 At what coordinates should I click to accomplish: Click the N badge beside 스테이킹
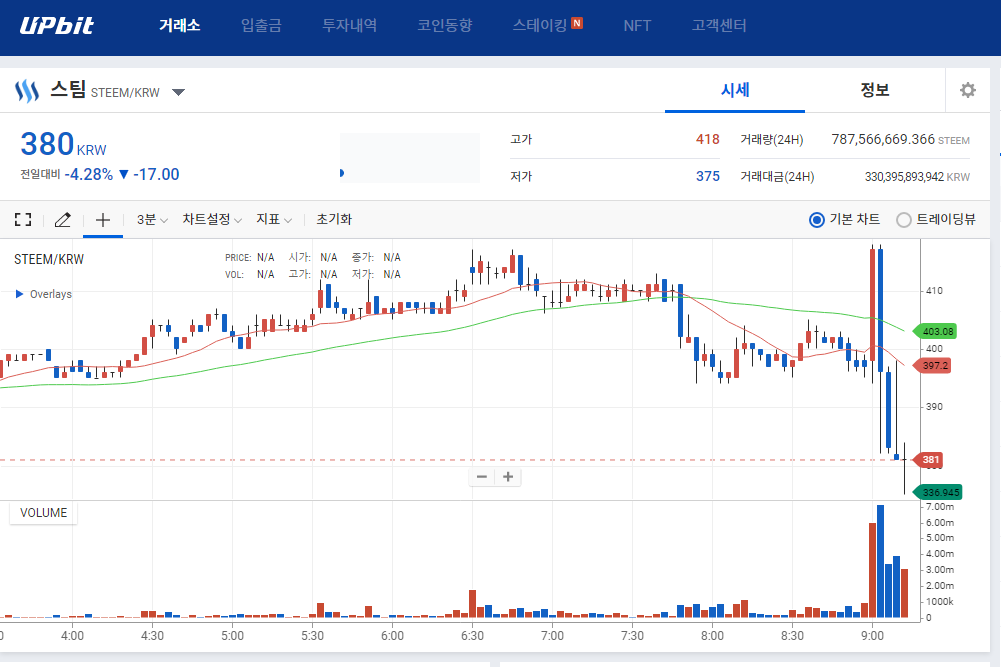(577, 23)
